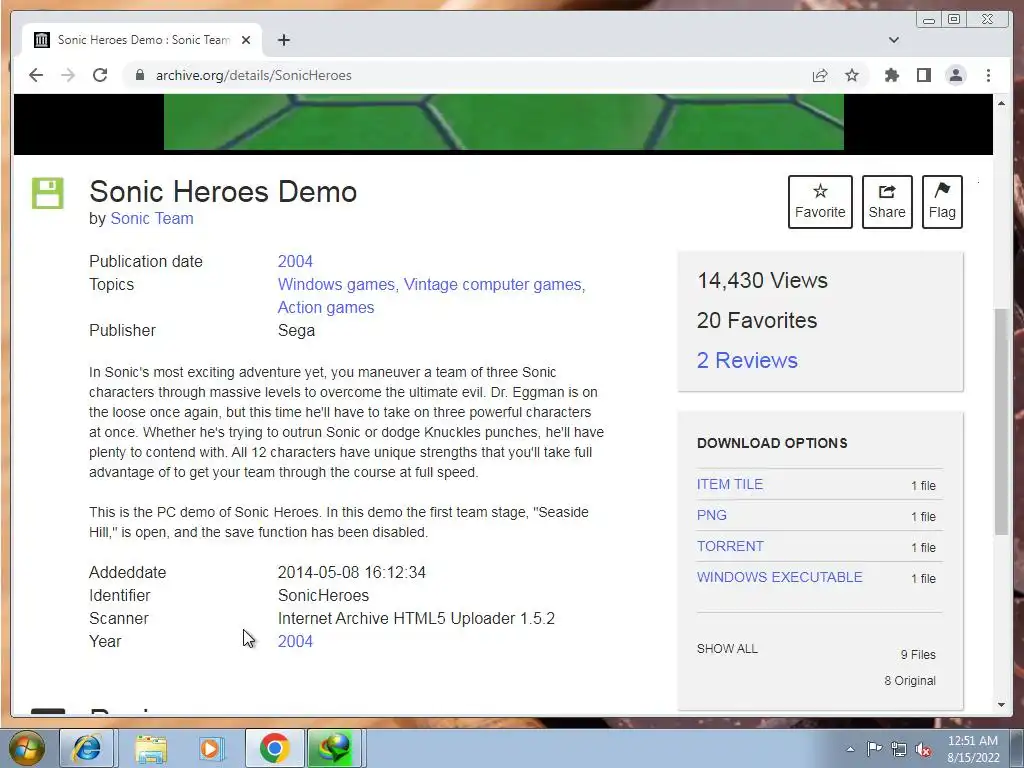Click the 2014-05-08 16:12:34 added date
Screen dimensions: 1024x768
(x=351, y=573)
